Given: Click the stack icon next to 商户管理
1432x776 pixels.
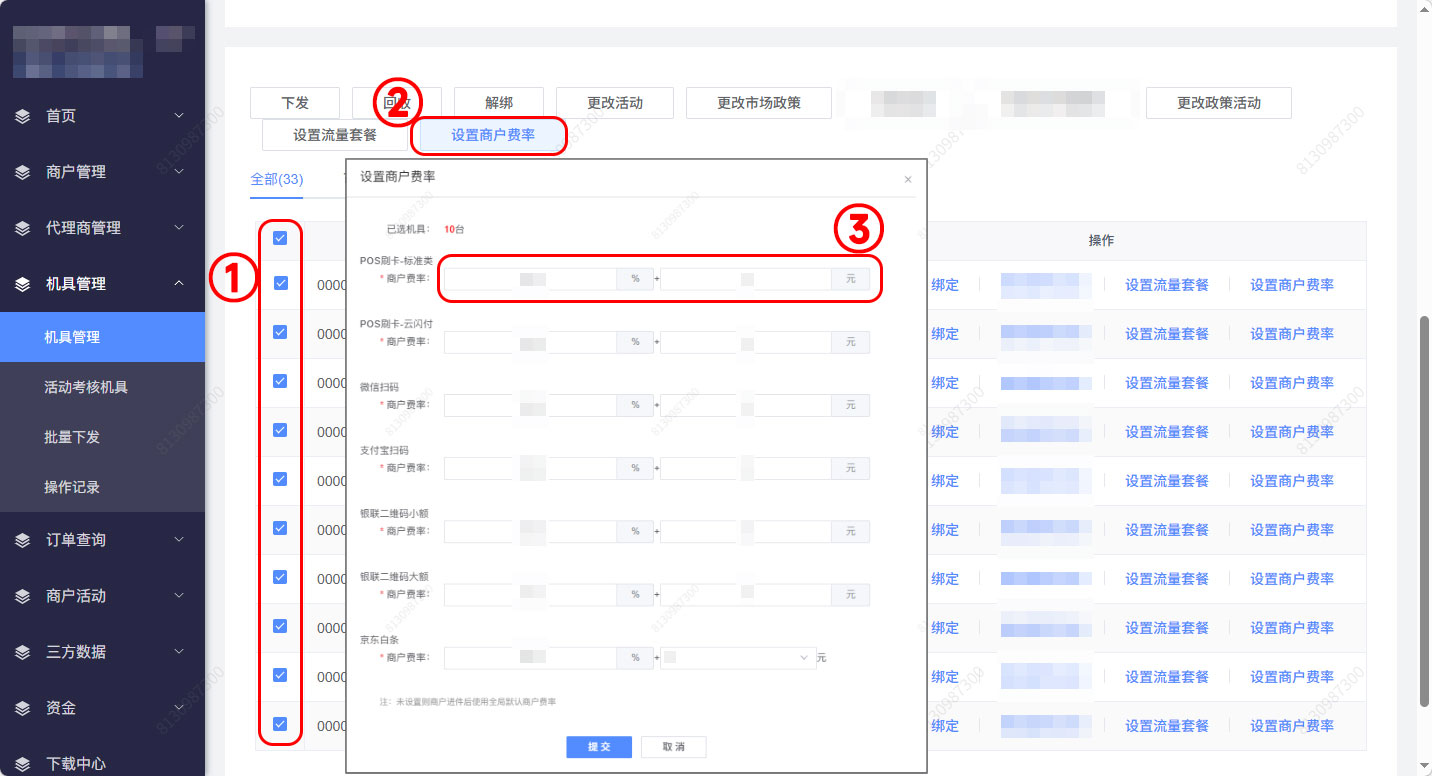Looking at the screenshot, I should [23, 172].
